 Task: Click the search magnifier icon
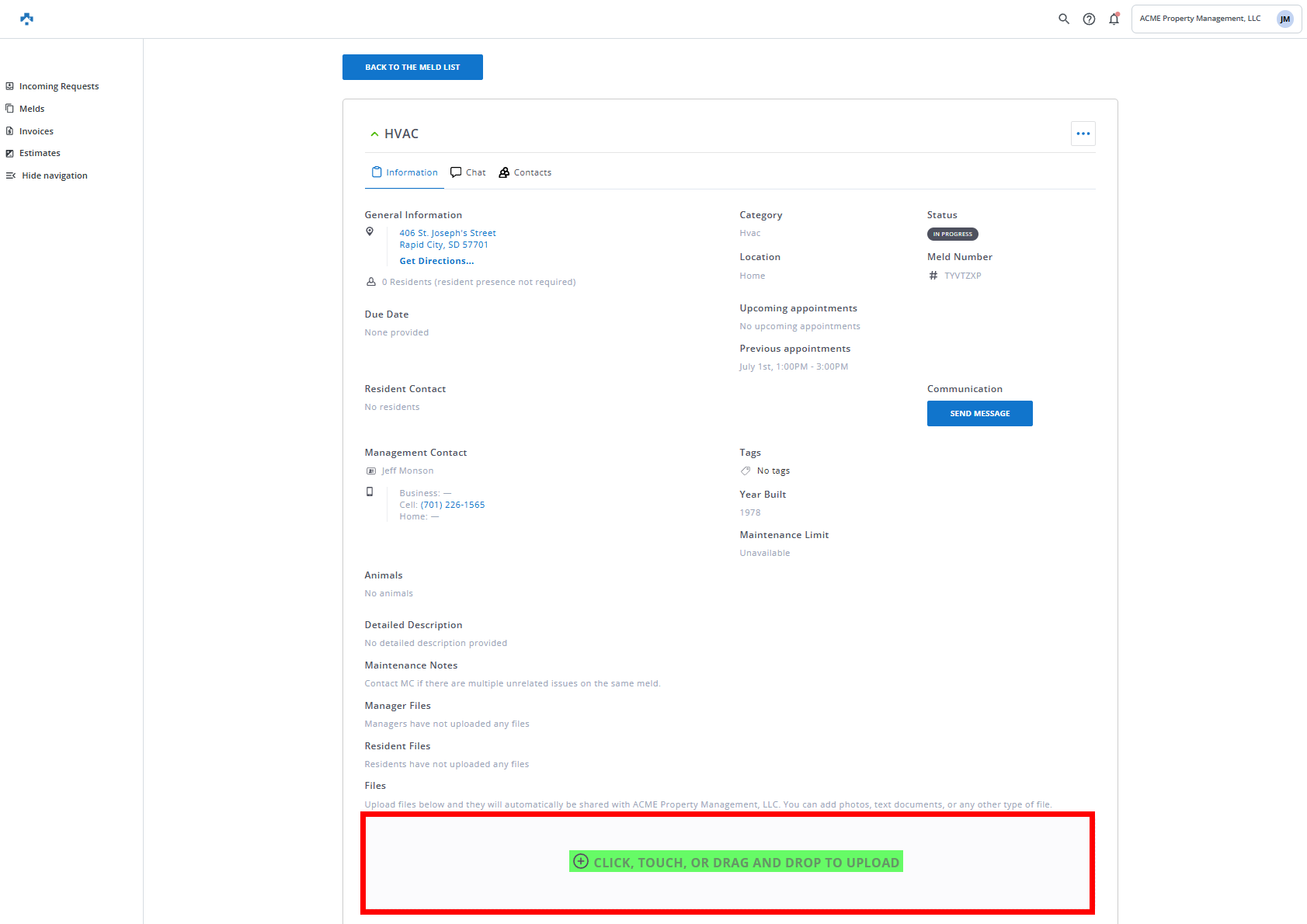click(1064, 19)
